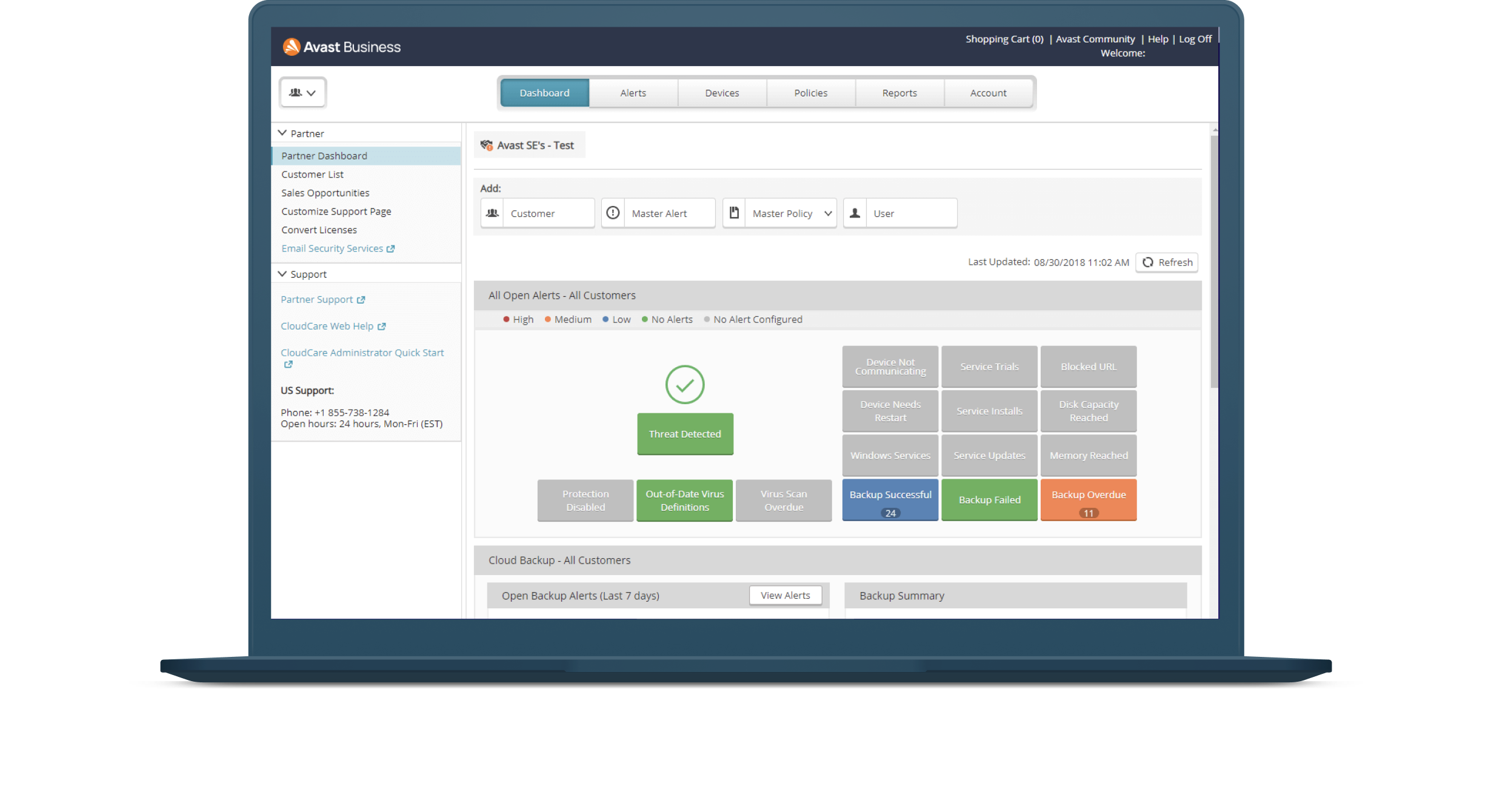This screenshot has width=1491, height=812.
Task: Click the Master Policy document icon
Action: [734, 213]
